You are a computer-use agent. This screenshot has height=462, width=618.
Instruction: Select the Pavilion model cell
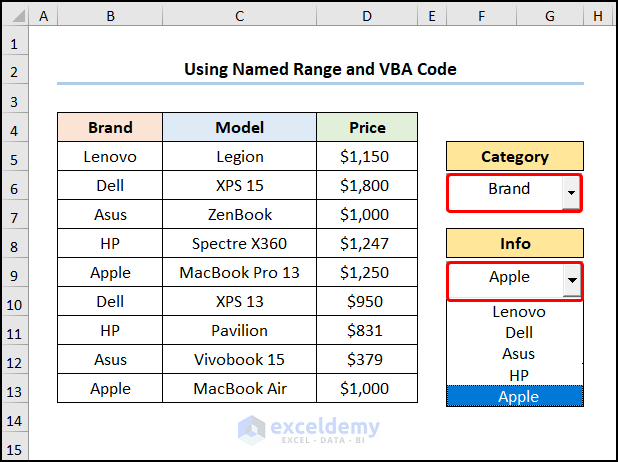click(239, 330)
